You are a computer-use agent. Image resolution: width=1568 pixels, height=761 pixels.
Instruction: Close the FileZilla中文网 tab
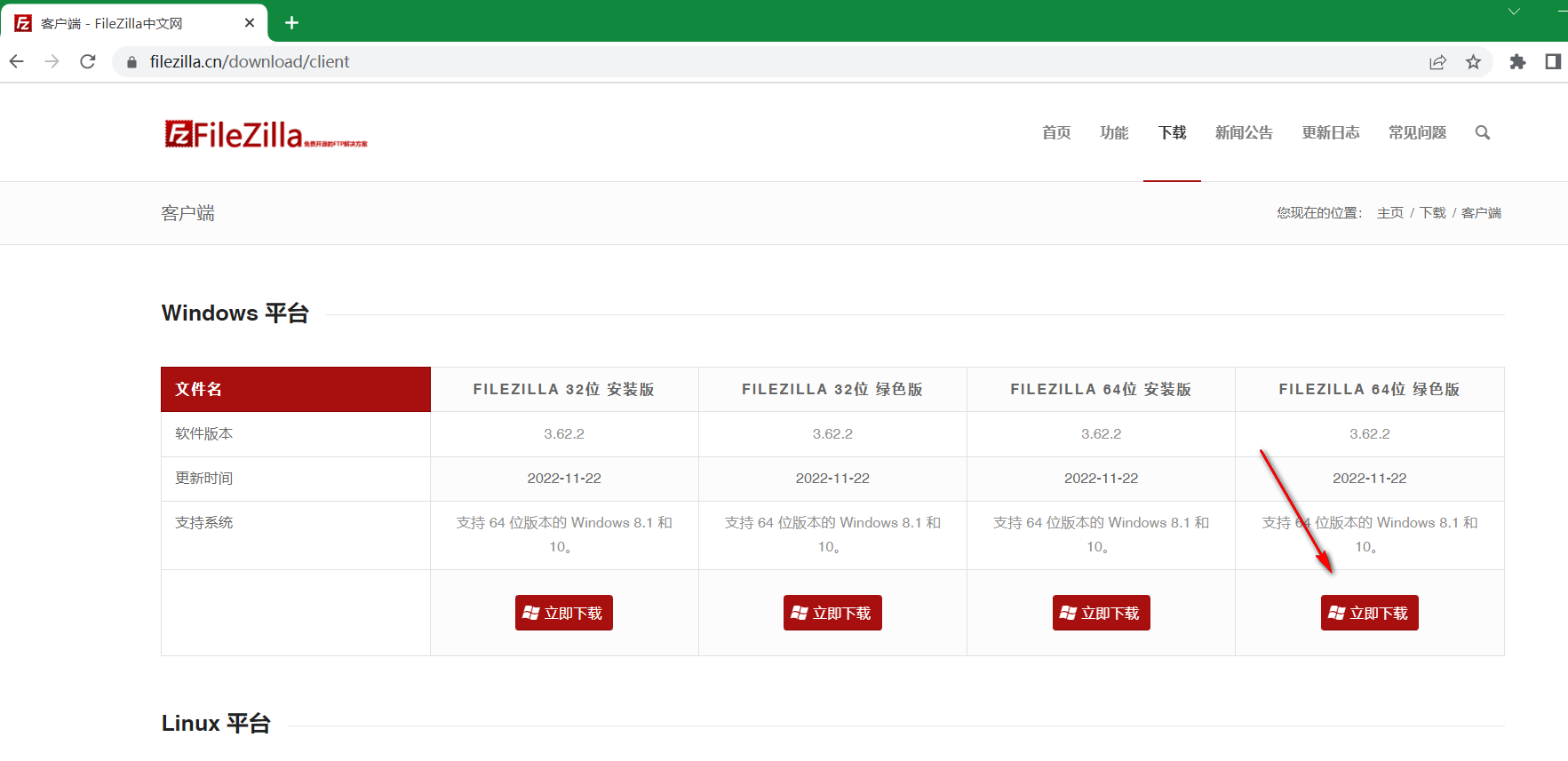click(250, 23)
